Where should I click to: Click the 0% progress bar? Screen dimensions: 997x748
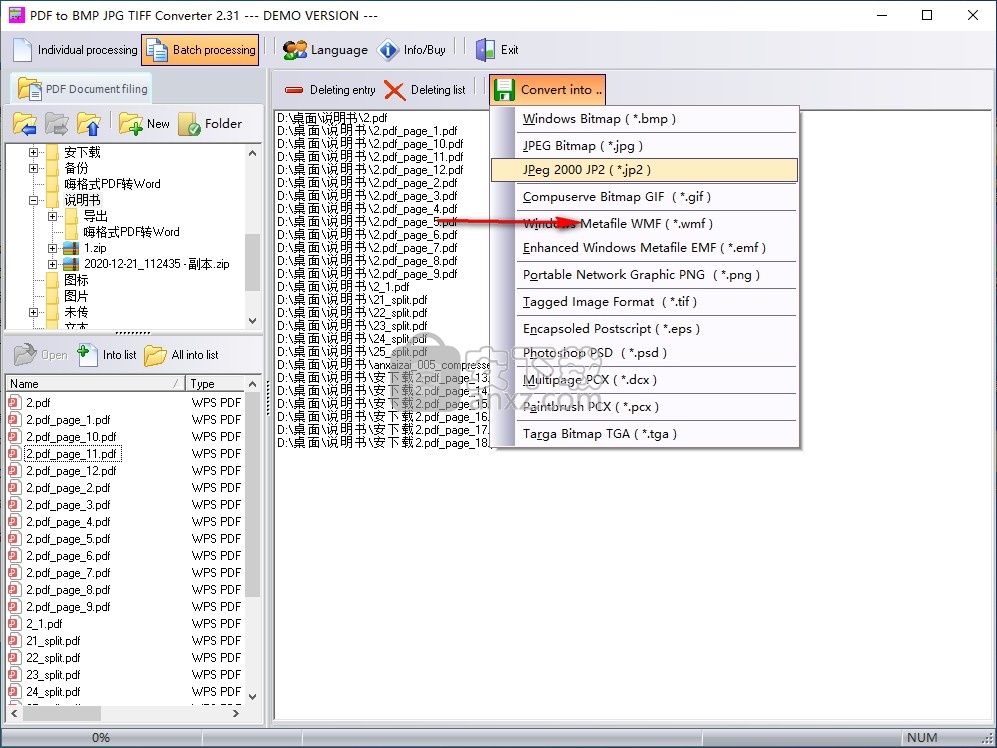(x=100, y=738)
